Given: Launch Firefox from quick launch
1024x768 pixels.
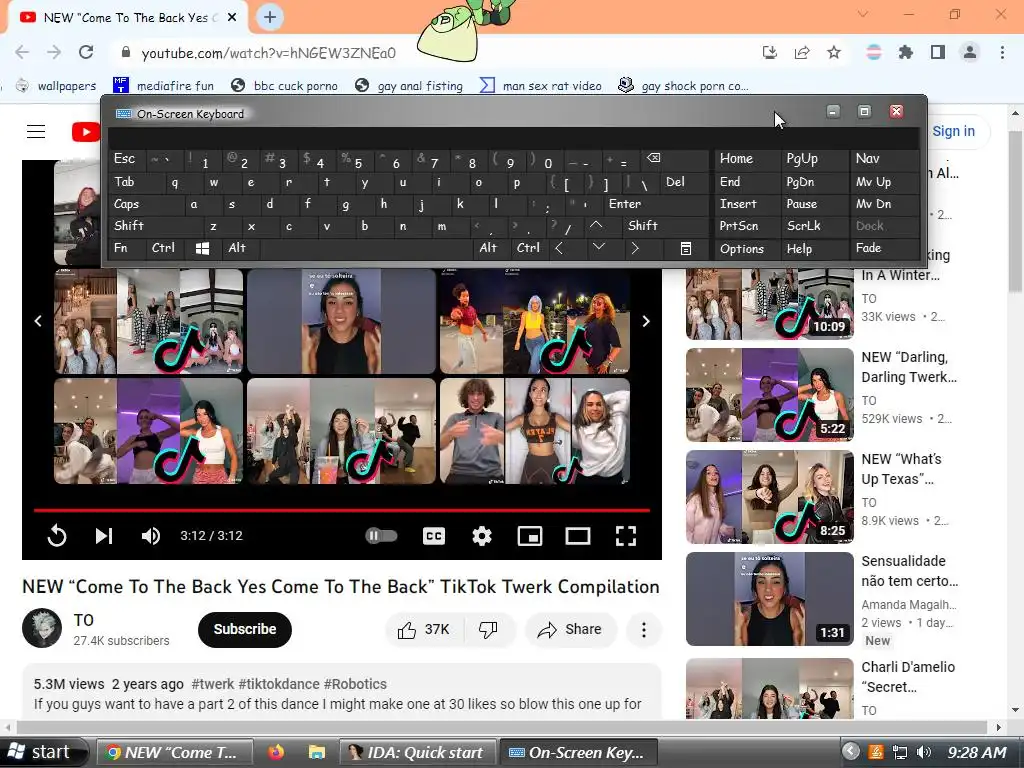Looking at the screenshot, I should 277,752.
